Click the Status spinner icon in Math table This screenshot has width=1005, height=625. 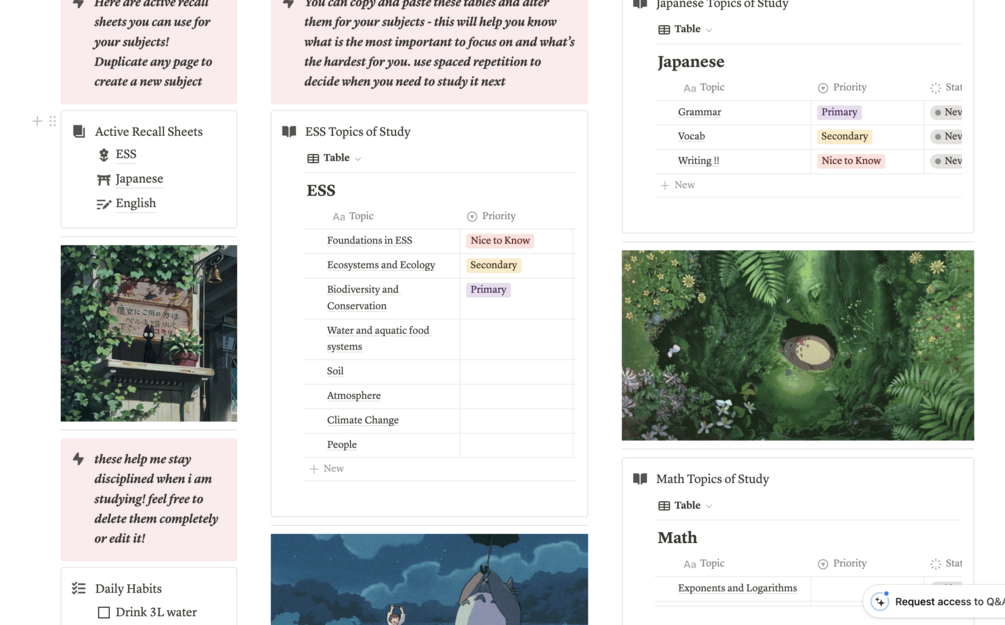coord(936,564)
